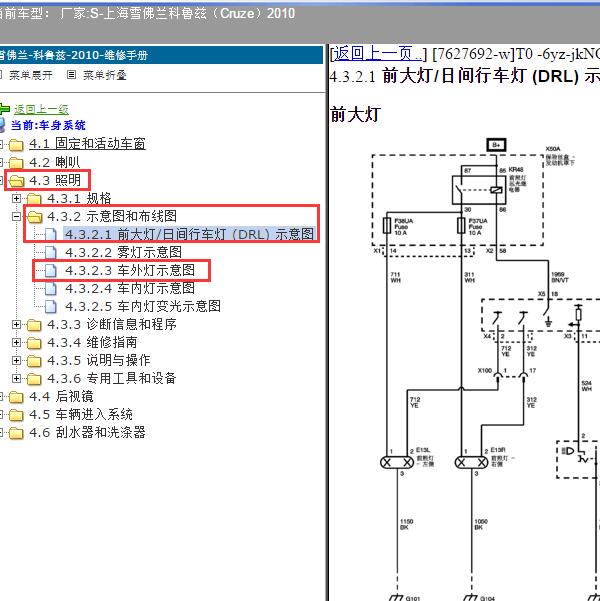
Task: Click the 4.5 车辆进入系统 folder icon
Action: click(16, 415)
